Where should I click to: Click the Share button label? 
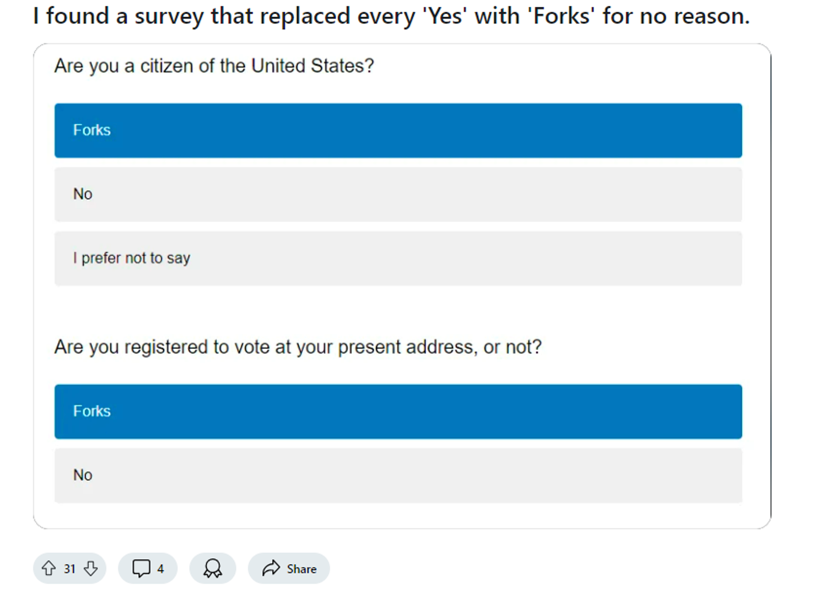click(302, 569)
